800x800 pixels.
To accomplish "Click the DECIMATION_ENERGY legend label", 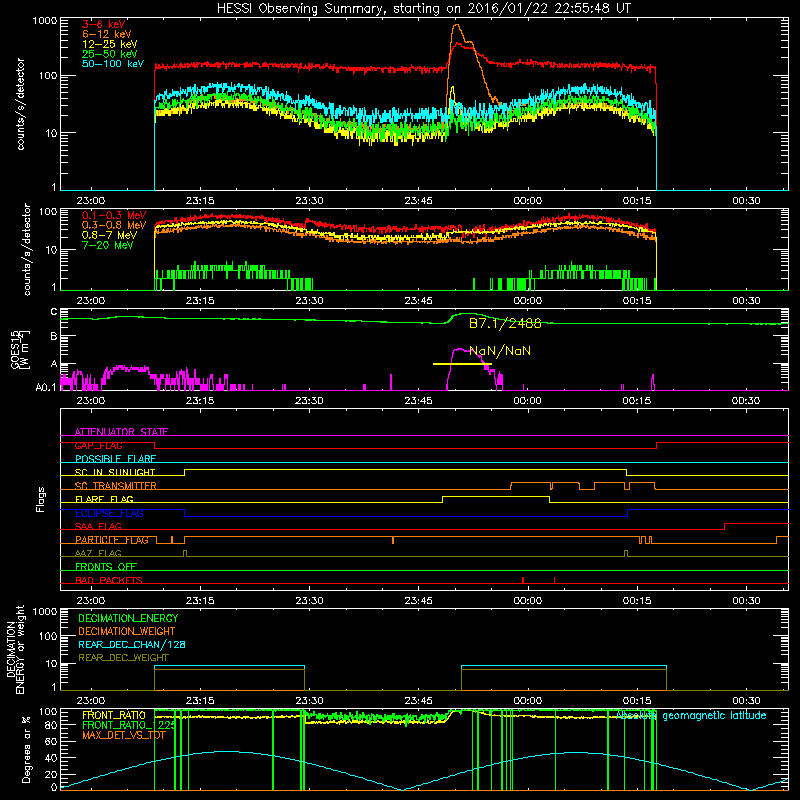I will (x=128, y=618).
